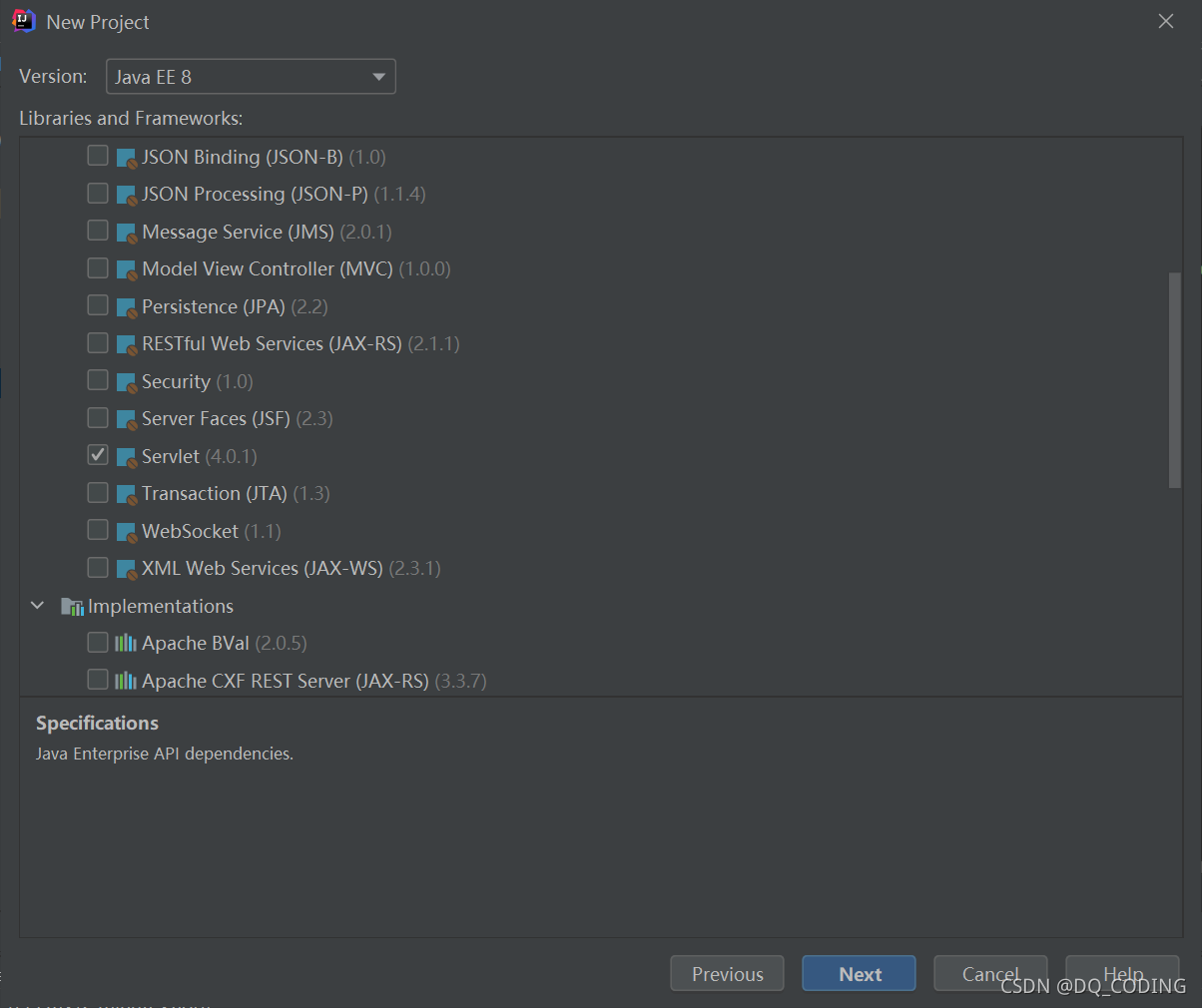Screen dimensions: 1202x1008
Task: Select the WebSocket (1.1) row label
Action: [212, 531]
